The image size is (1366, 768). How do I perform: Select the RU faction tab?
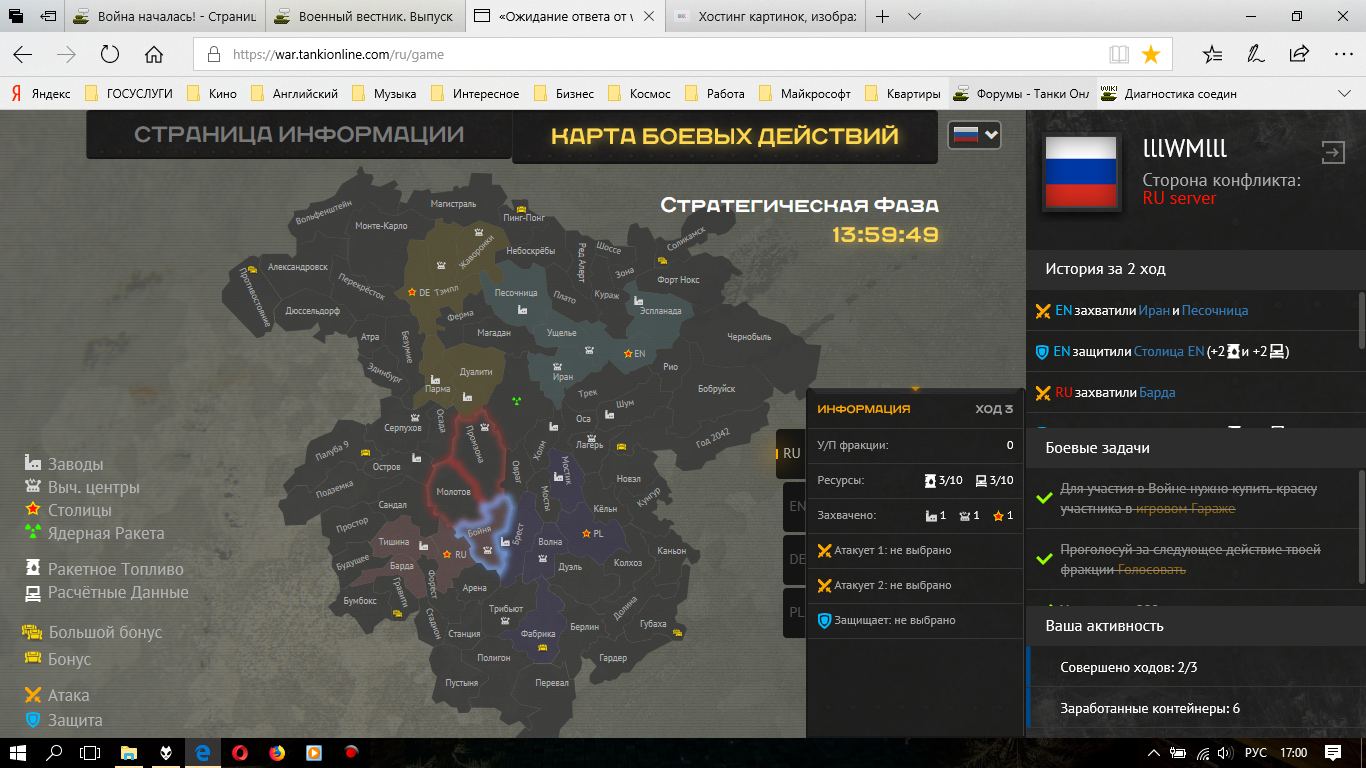pos(791,453)
